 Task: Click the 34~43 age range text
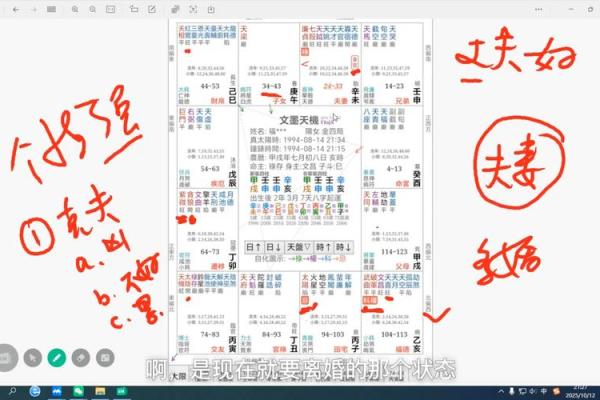(271, 86)
